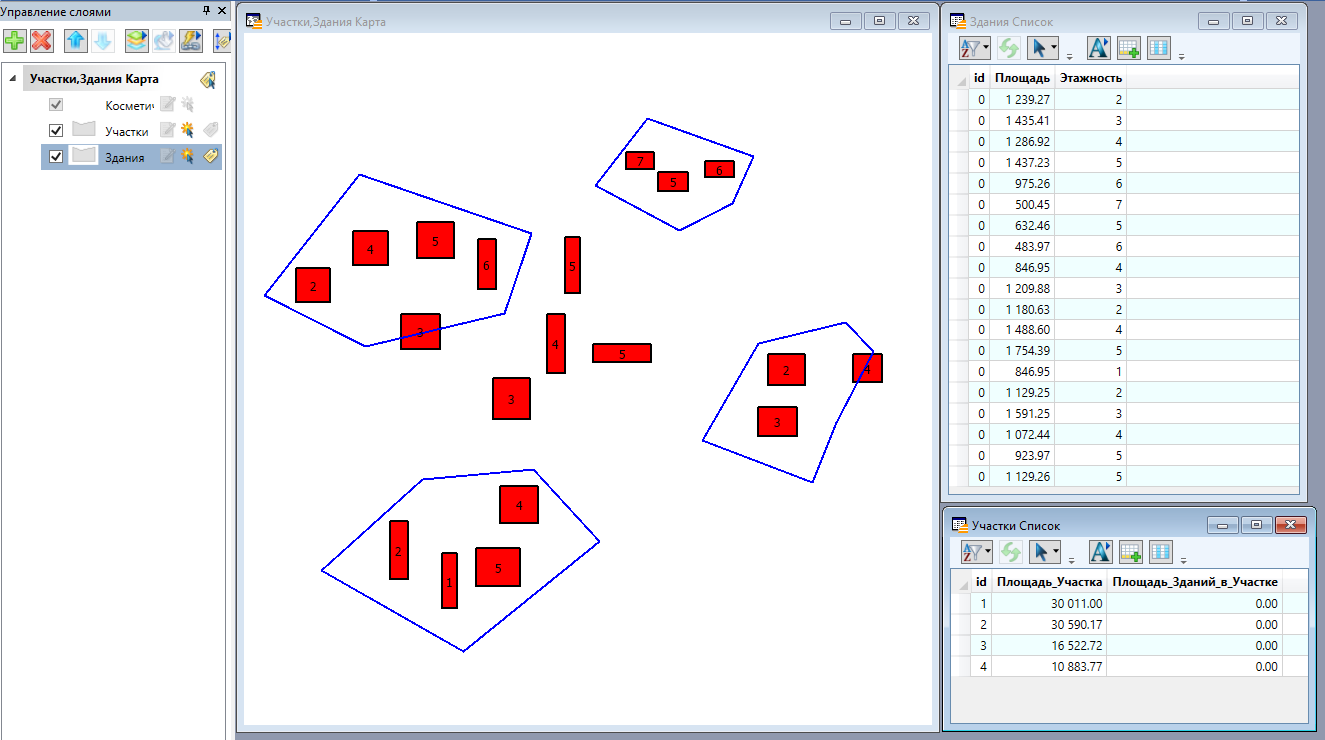The width and height of the screenshot is (1325, 740).
Task: Click the building labeled 7 on the map
Action: 640,160
